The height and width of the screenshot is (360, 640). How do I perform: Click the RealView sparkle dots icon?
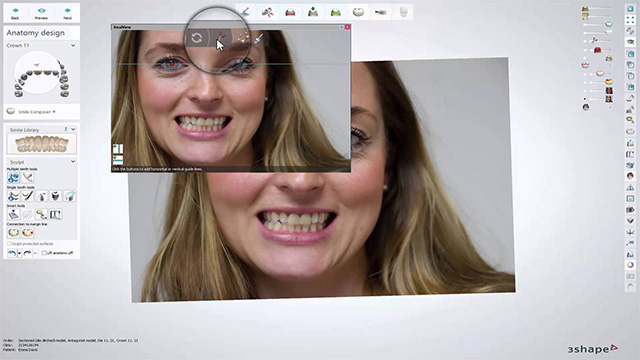pyautogui.click(x=243, y=38)
